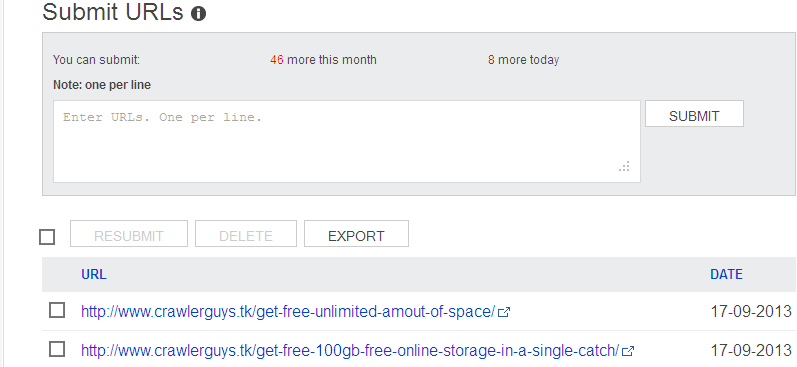Open the get-free-unlimited-amout-of-space link
Viewport: 797px width, 367px height.
[x=288, y=312]
